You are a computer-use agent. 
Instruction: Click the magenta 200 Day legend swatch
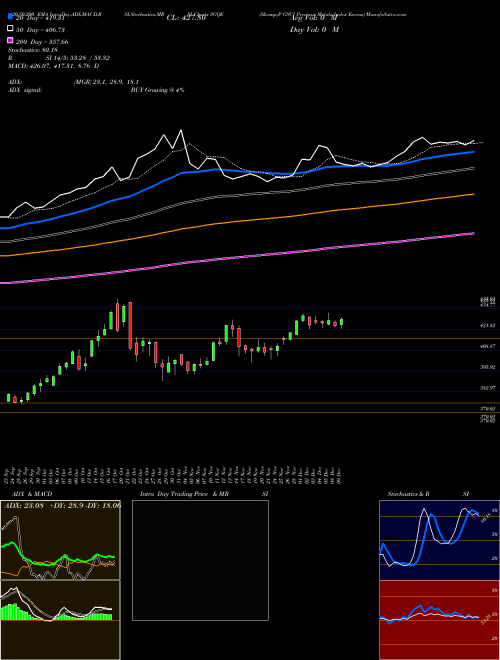(10, 41)
